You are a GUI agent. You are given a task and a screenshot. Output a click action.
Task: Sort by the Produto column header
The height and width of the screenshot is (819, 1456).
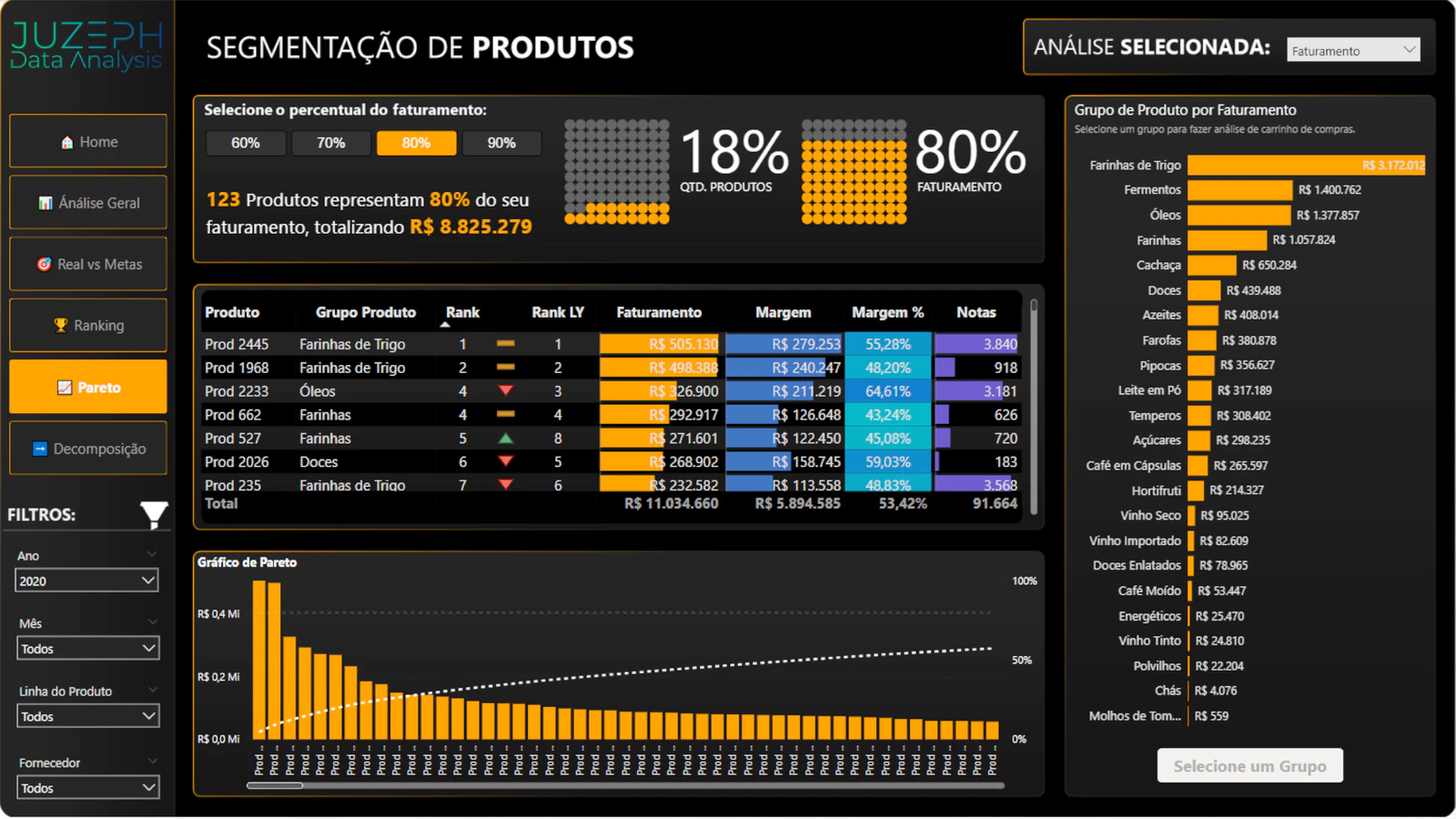(x=232, y=312)
